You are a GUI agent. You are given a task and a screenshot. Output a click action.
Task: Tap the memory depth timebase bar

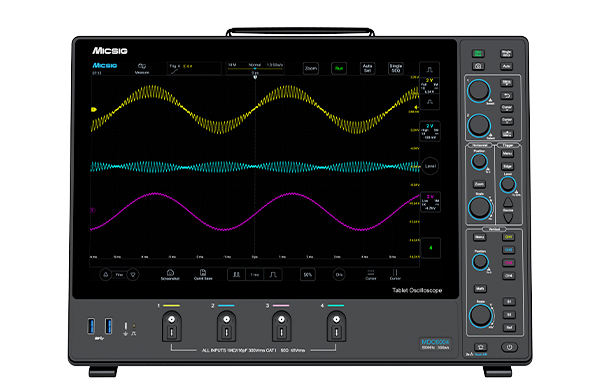pos(255,68)
